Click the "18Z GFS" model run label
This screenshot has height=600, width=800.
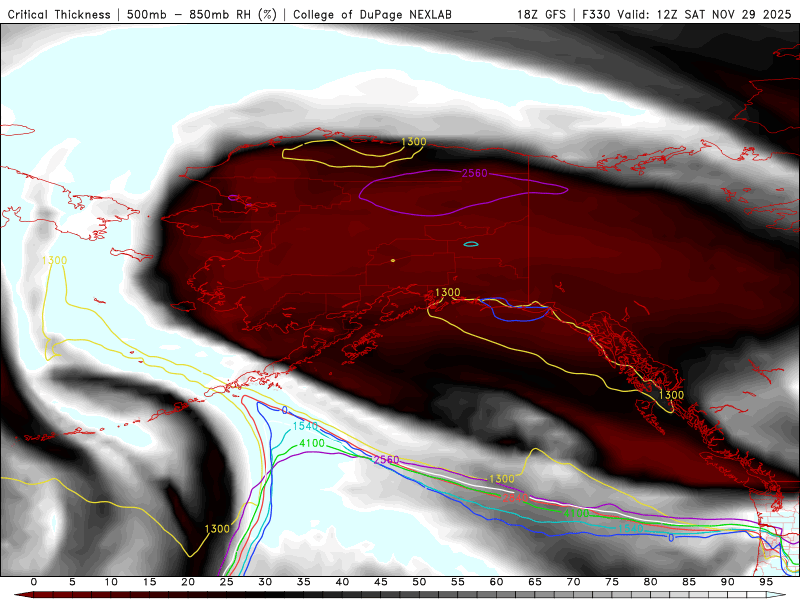coord(541,15)
